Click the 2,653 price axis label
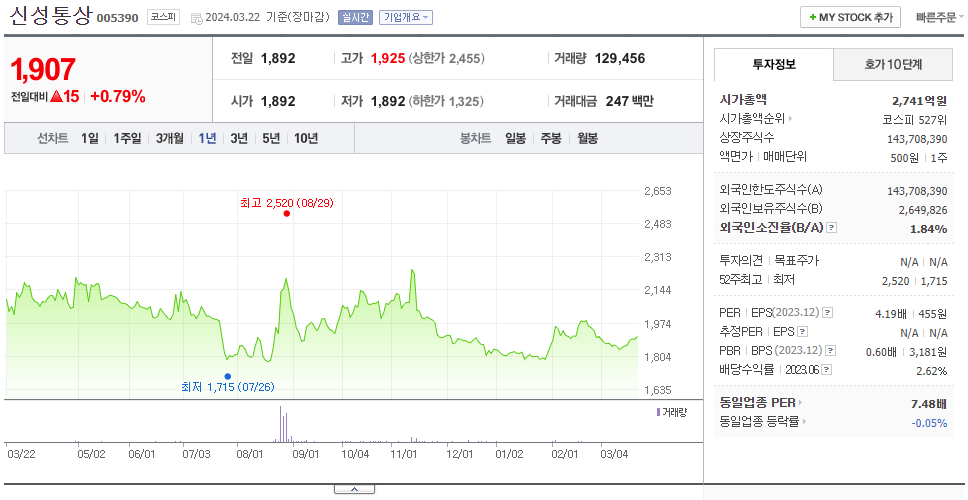 coord(657,191)
